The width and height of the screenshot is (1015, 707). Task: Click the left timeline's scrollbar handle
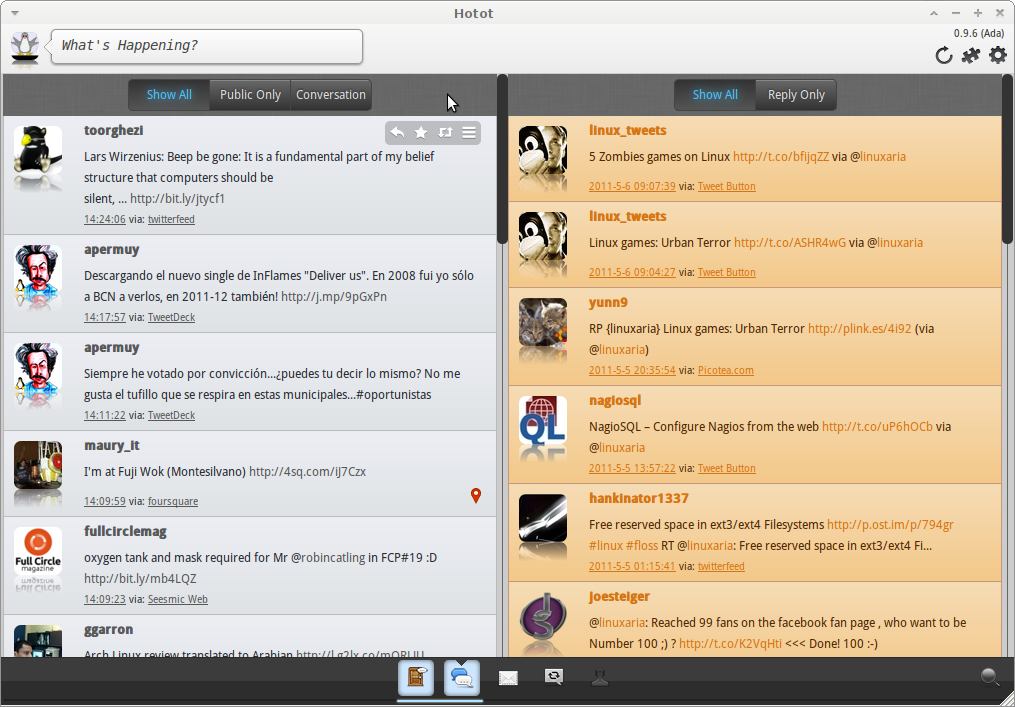502,159
